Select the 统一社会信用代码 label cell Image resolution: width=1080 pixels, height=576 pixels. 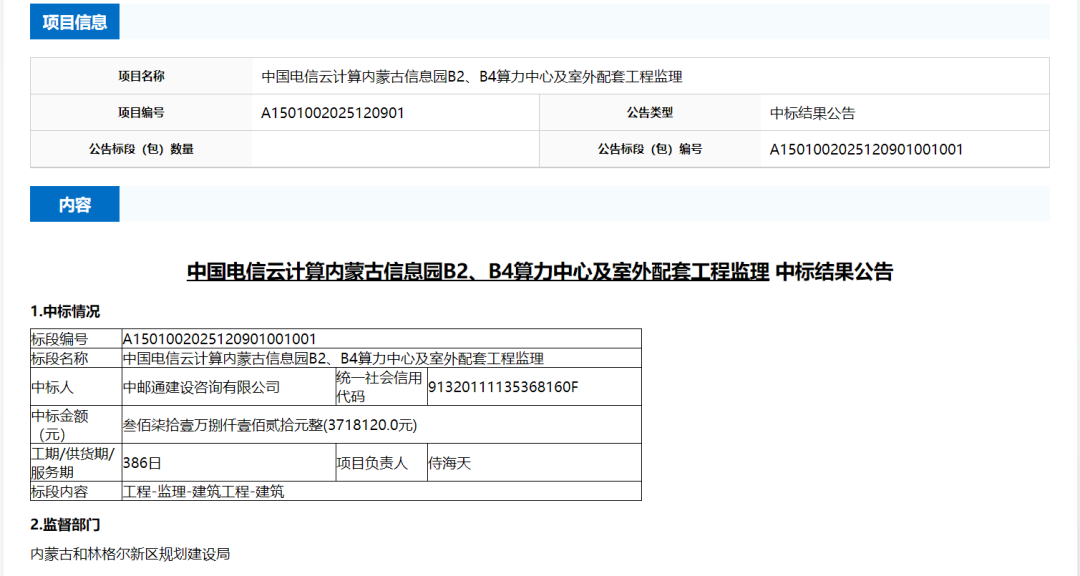(382, 387)
